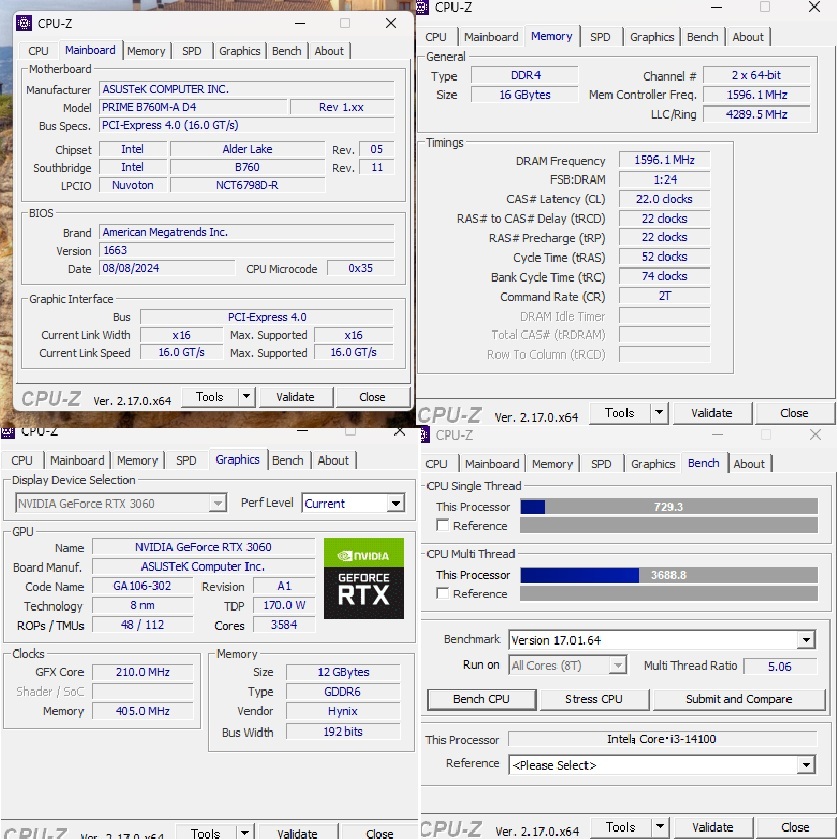Viewport: 837px width, 839px height.
Task: Open Graphics tab in Memory window
Action: tap(651, 37)
